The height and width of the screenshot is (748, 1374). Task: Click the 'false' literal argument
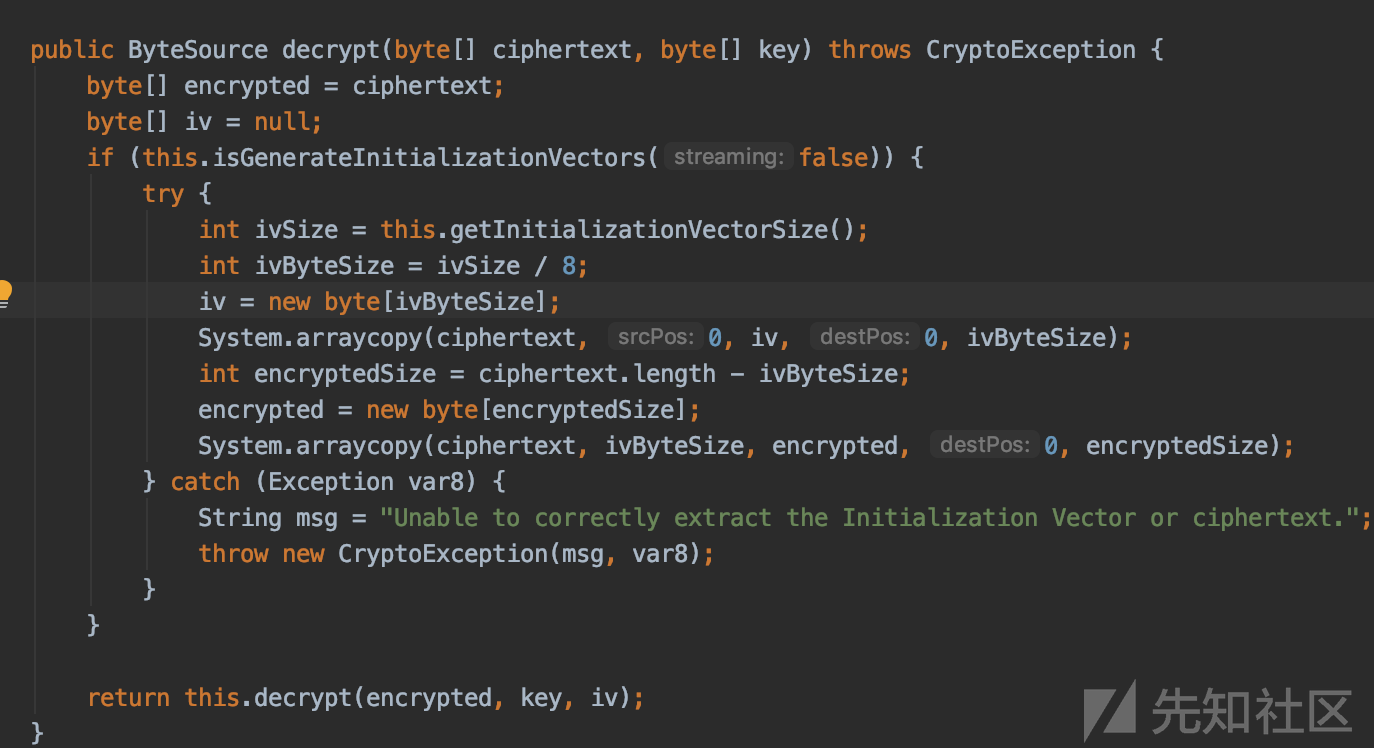833,157
